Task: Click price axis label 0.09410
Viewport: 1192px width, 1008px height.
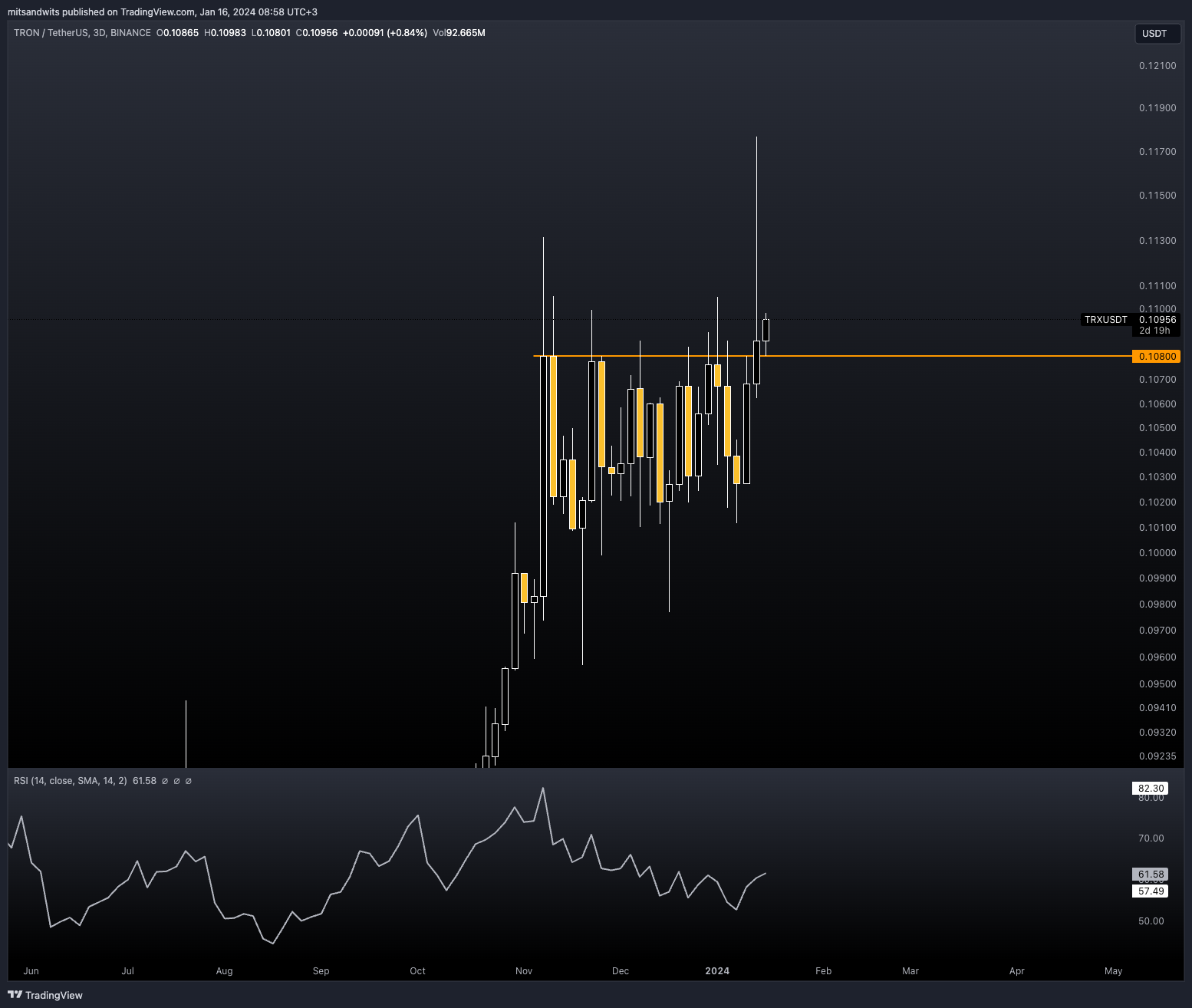Action: click(x=1157, y=708)
